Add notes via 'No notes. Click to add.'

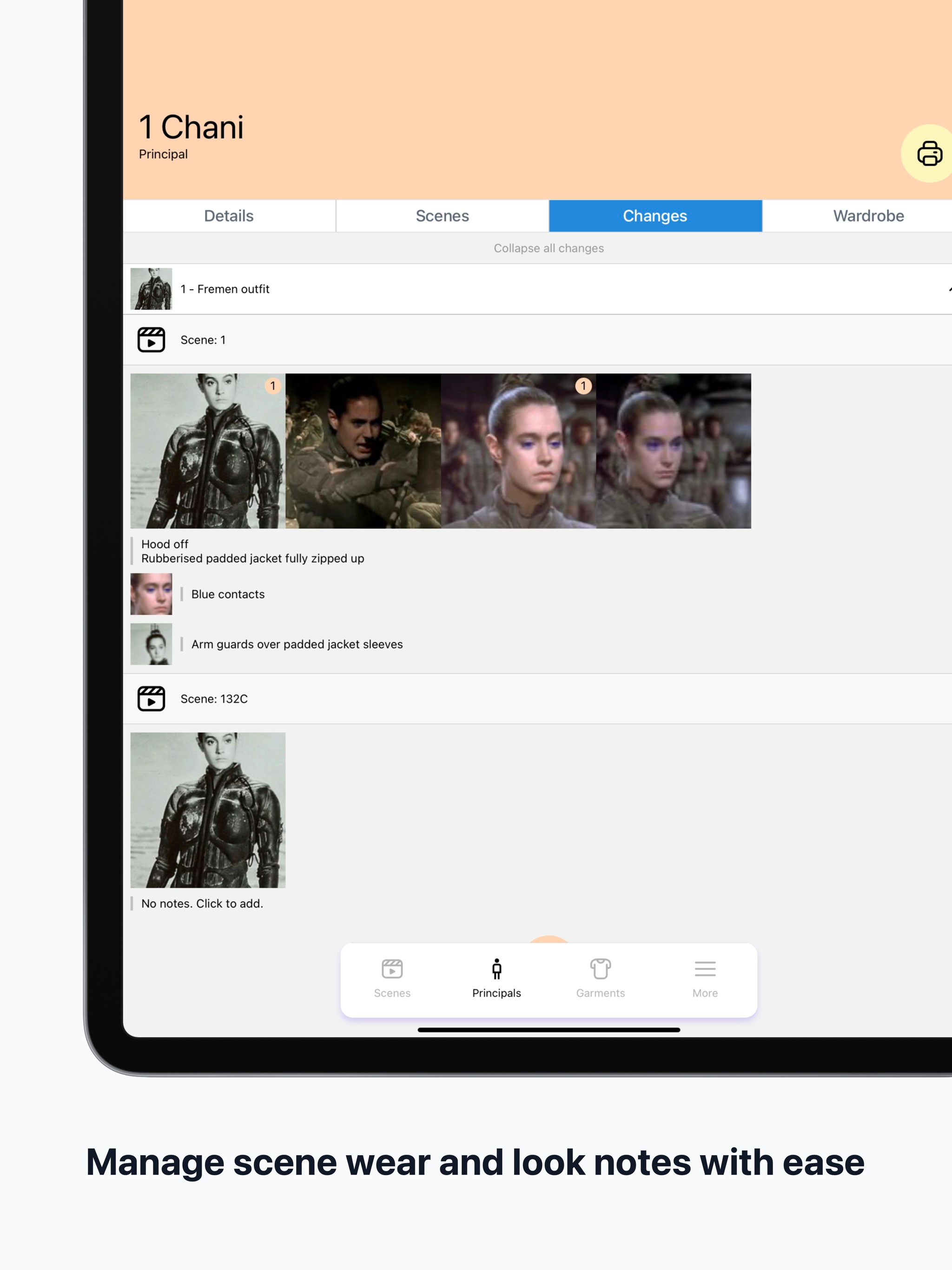(x=202, y=903)
